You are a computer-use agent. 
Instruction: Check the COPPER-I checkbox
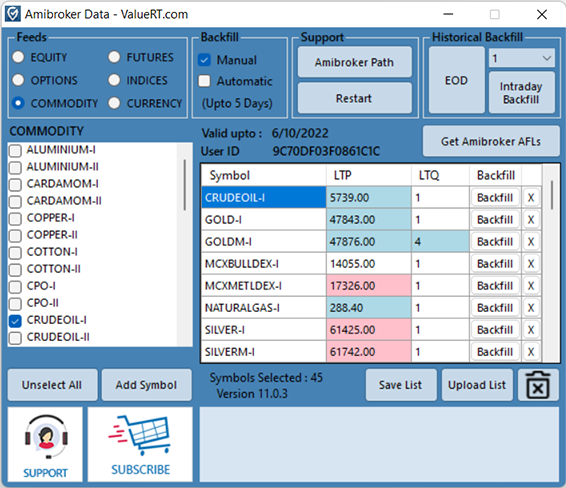coord(15,218)
